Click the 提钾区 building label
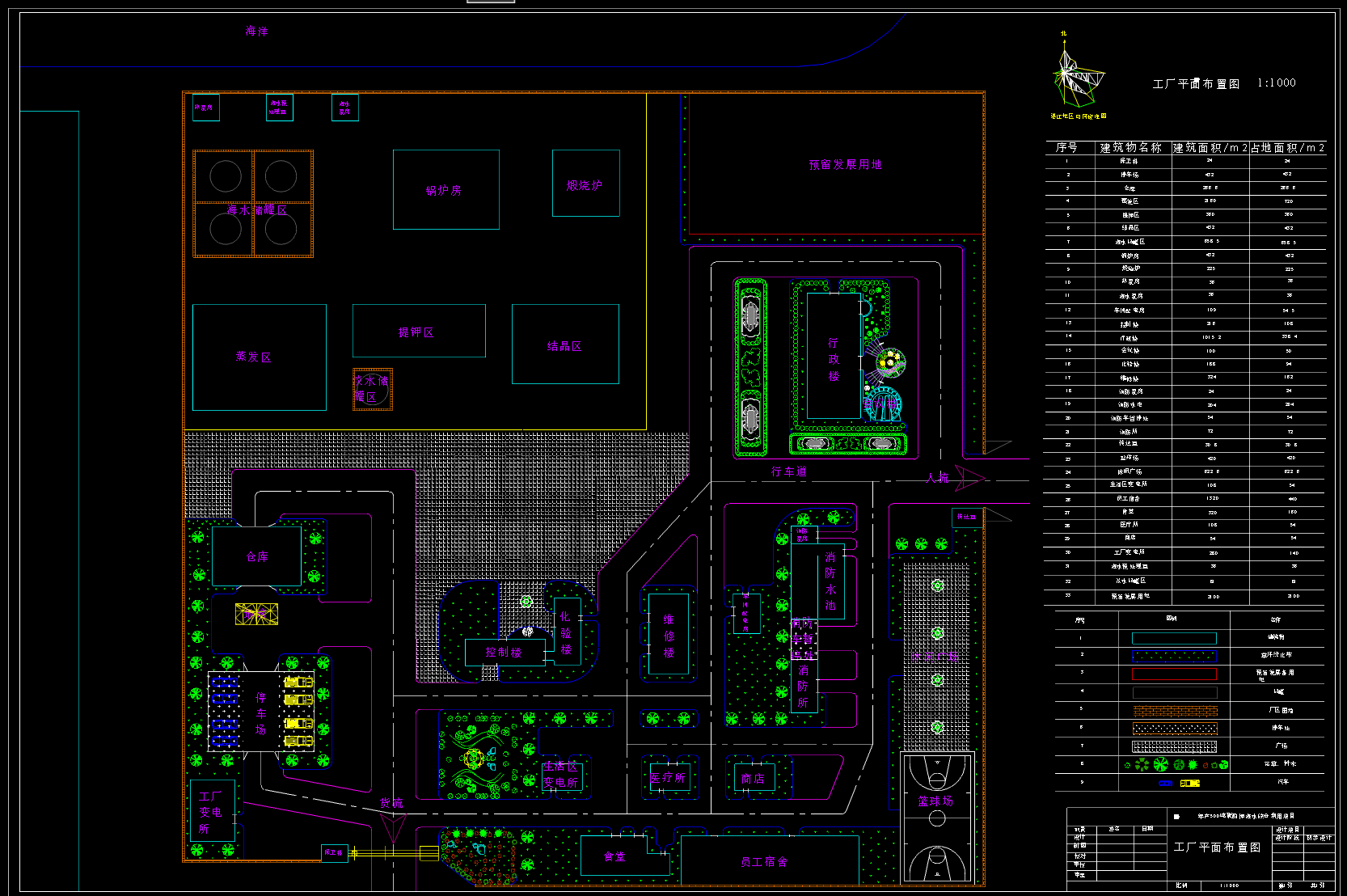This screenshot has height=896, width=1347. pos(416,333)
